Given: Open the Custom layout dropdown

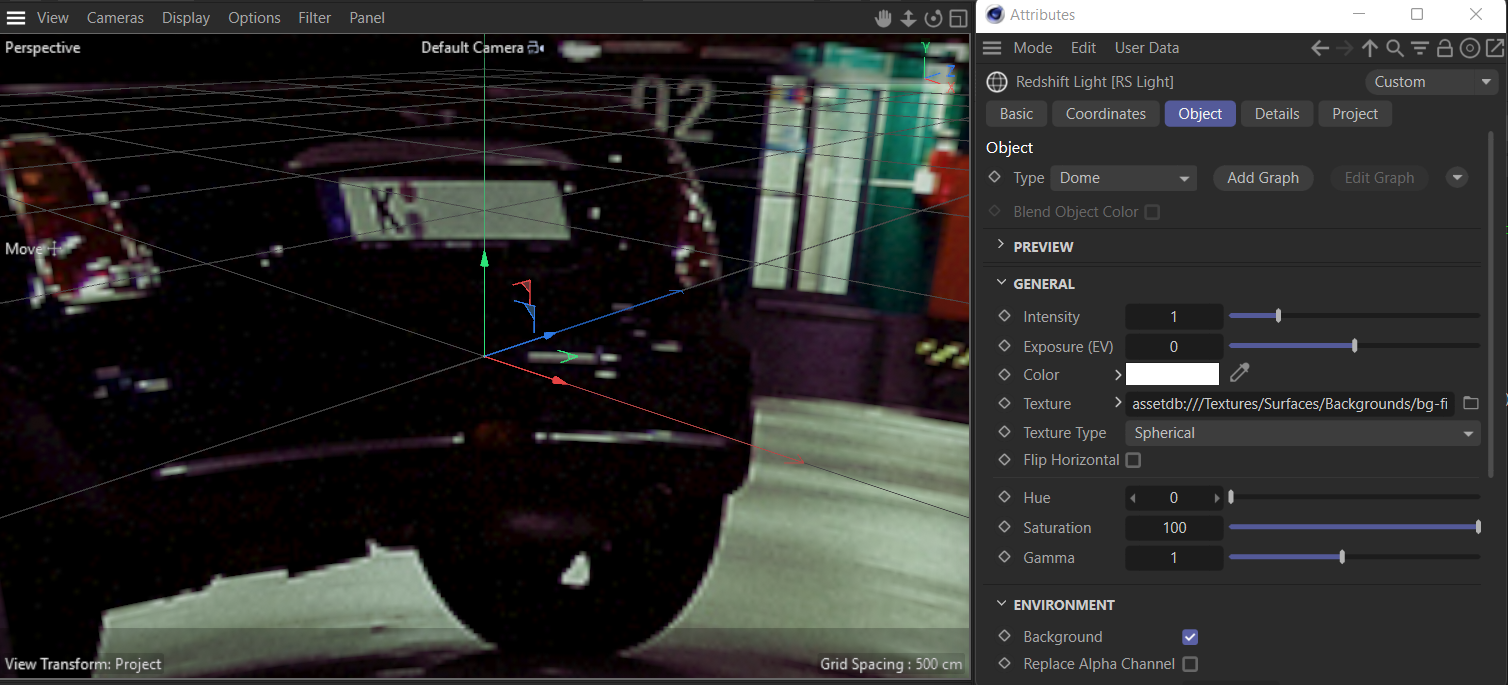Looking at the screenshot, I should [1432, 82].
